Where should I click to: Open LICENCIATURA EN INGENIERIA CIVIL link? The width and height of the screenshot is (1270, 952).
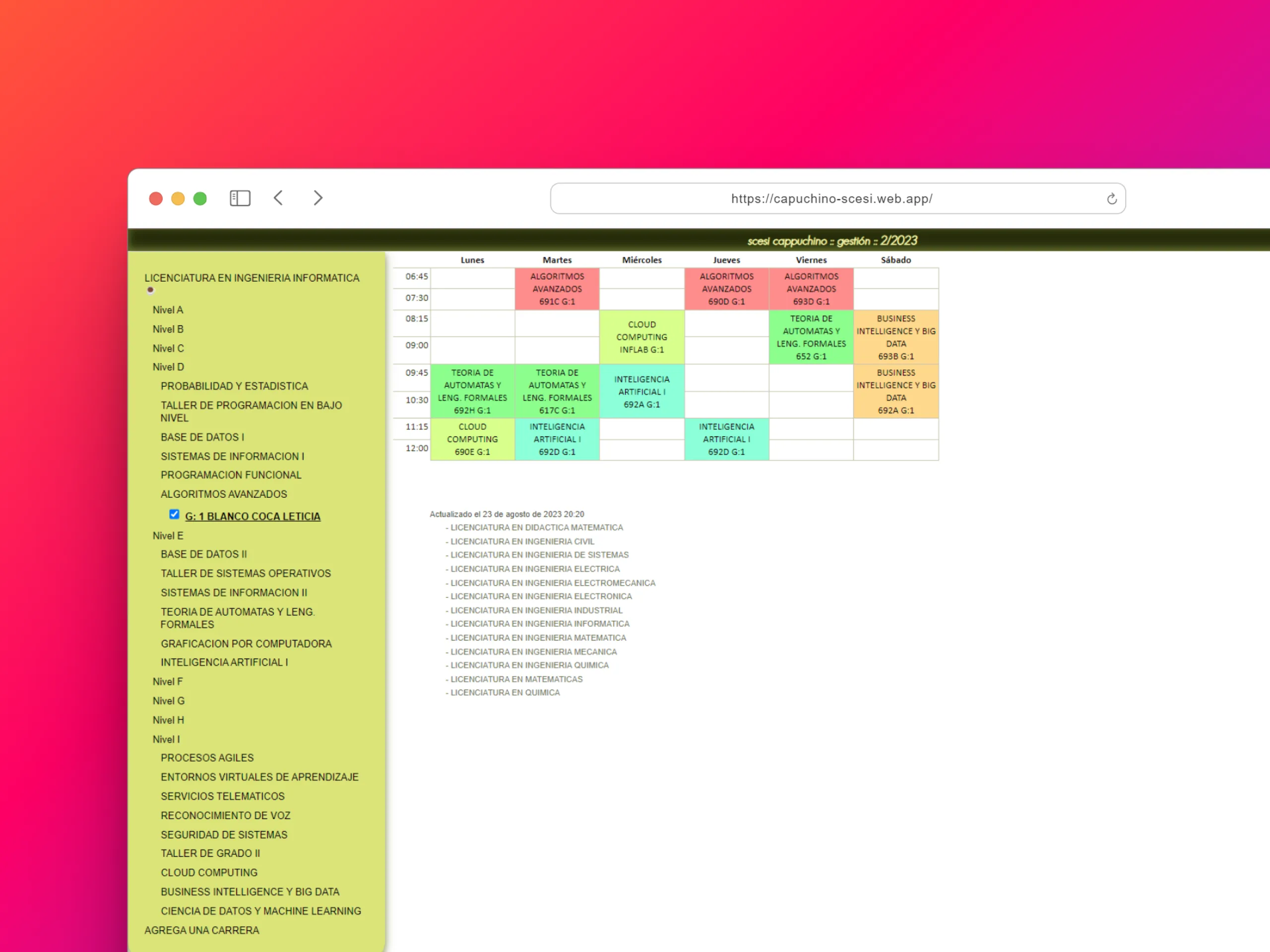click(x=522, y=541)
